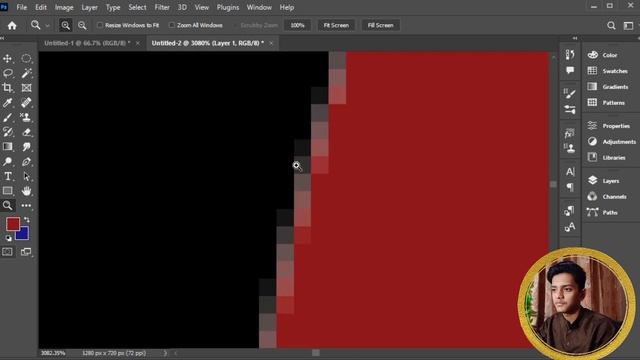The width and height of the screenshot is (640, 360).
Task: Open the Filter menu
Action: (162, 7)
